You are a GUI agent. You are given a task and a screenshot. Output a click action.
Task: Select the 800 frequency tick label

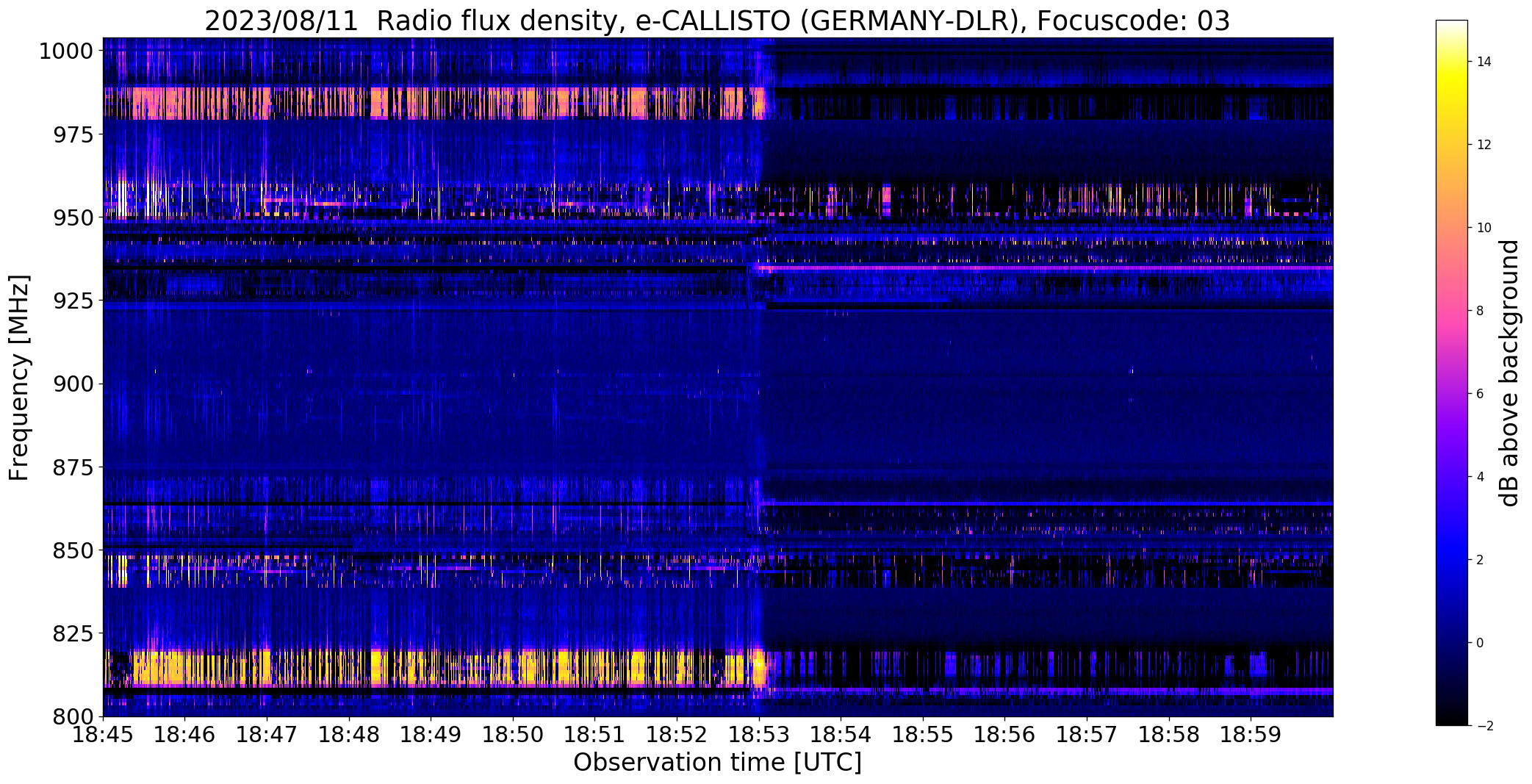click(x=73, y=716)
